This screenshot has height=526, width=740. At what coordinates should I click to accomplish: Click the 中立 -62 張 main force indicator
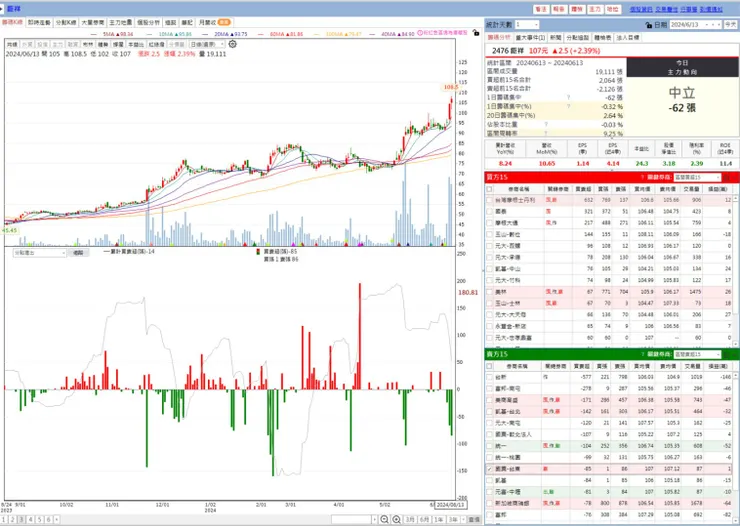[x=682, y=100]
